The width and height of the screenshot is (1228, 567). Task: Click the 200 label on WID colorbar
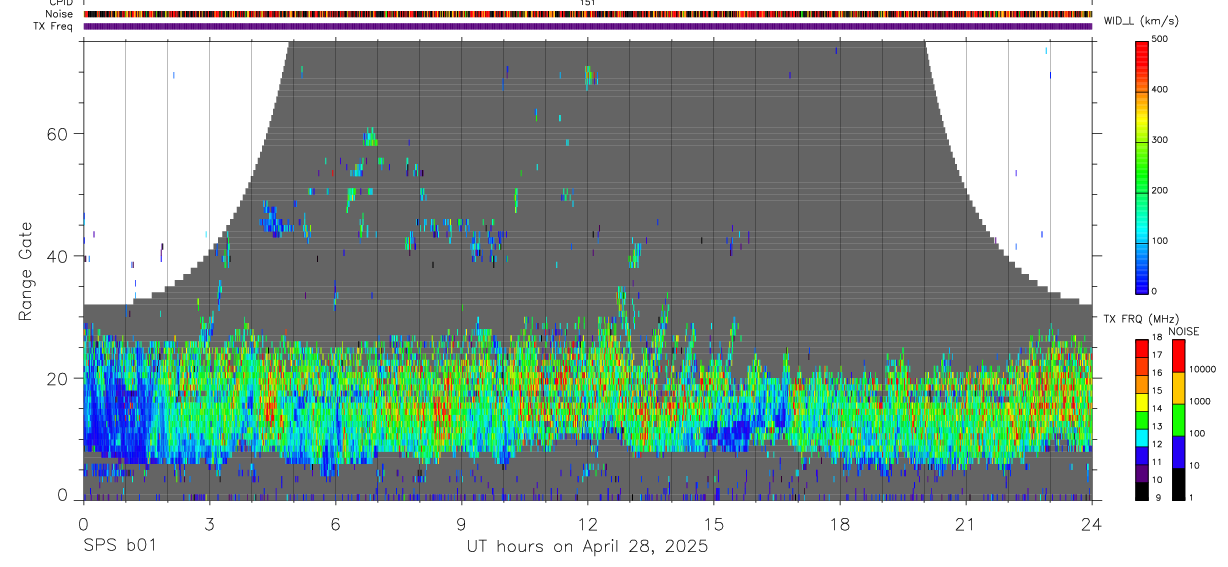1161,190
